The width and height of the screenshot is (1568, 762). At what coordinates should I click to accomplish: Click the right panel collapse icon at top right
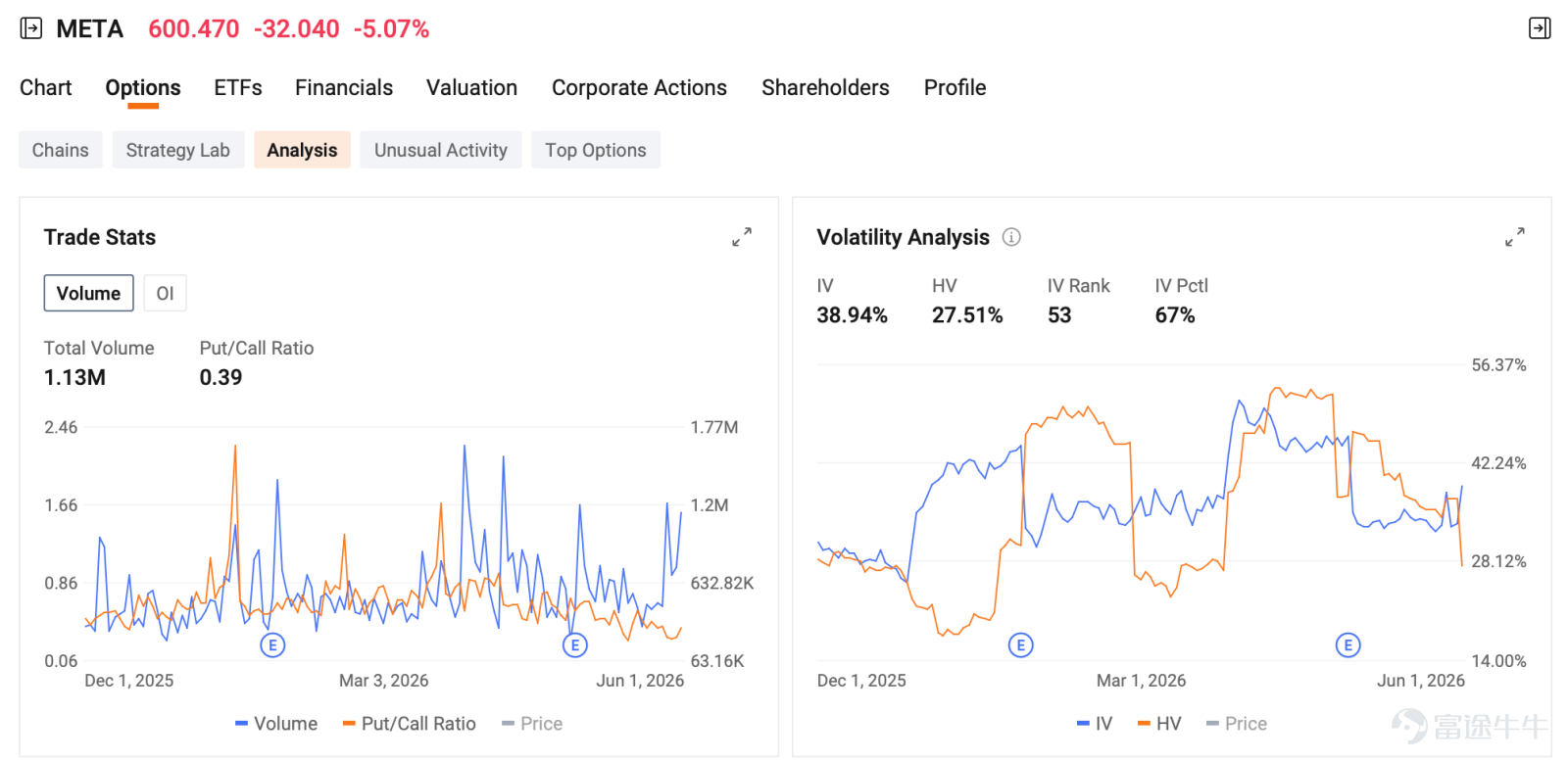(x=1540, y=28)
